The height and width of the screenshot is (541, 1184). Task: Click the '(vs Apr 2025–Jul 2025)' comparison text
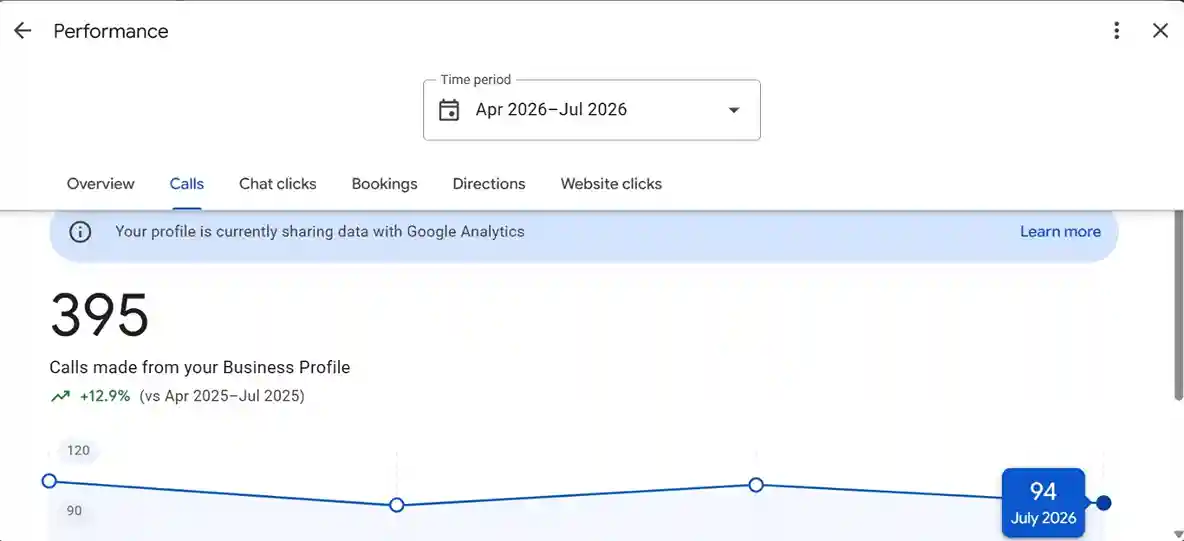[x=222, y=396]
